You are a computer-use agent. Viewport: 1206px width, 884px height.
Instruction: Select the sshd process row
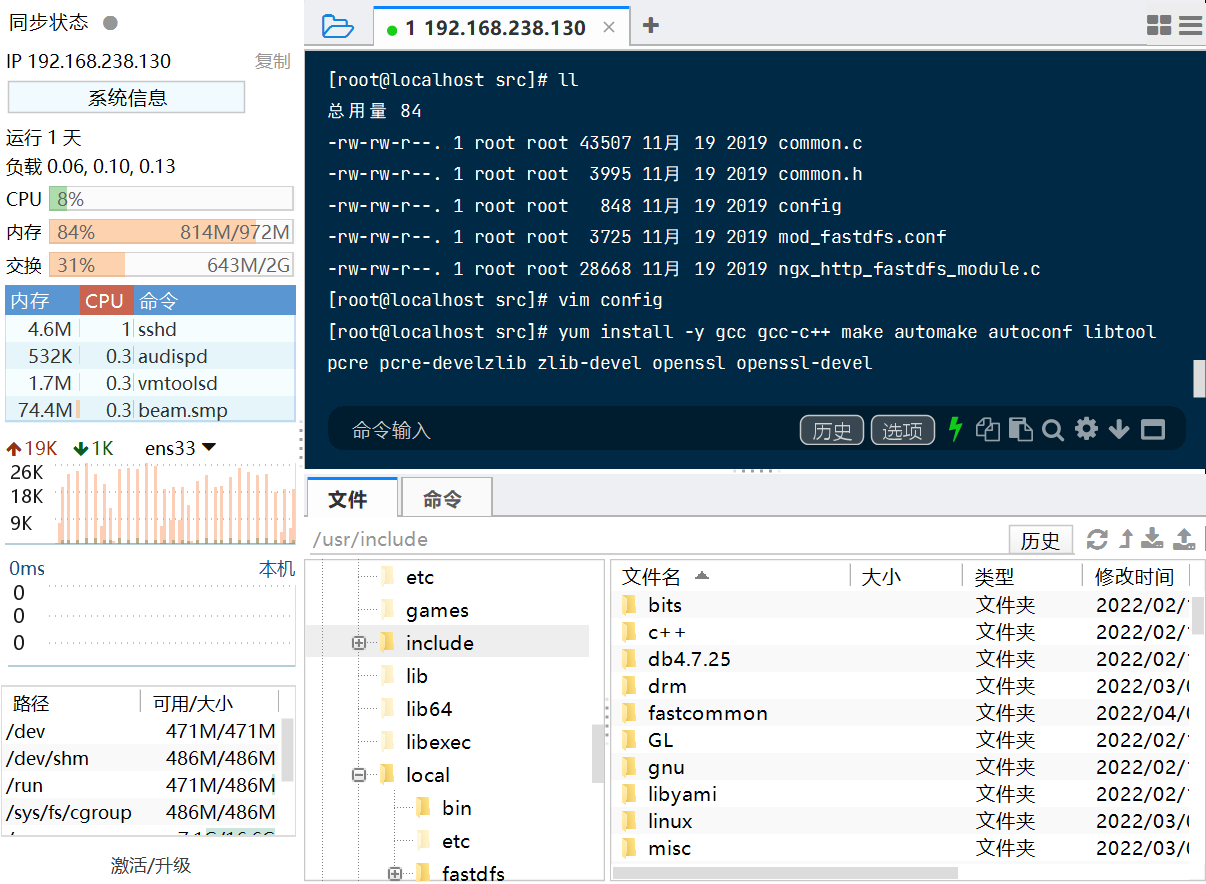click(x=150, y=329)
